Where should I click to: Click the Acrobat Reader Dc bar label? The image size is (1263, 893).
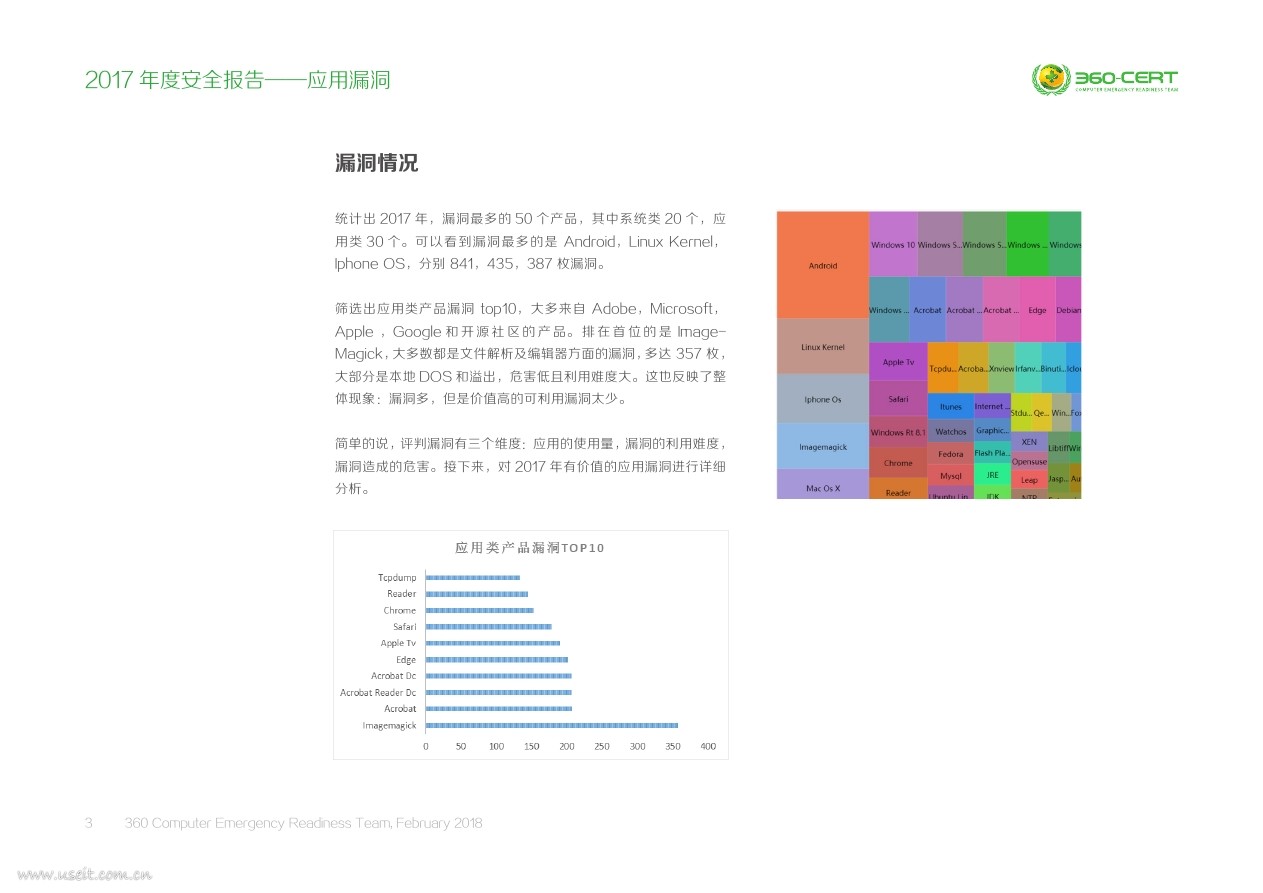pyautogui.click(x=378, y=692)
